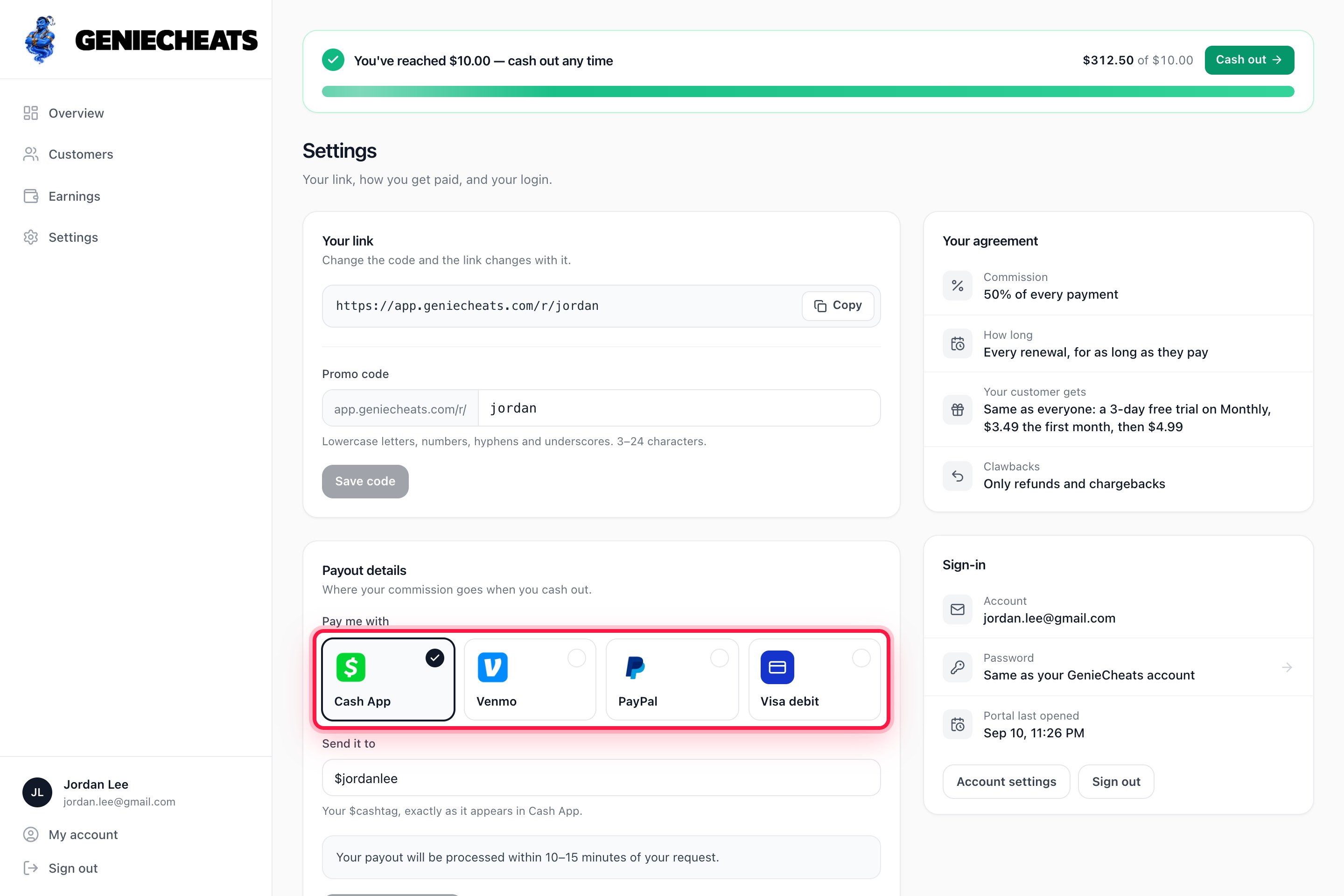Image resolution: width=1344 pixels, height=896 pixels.
Task: Click the JL avatar circle
Action: coord(37,792)
